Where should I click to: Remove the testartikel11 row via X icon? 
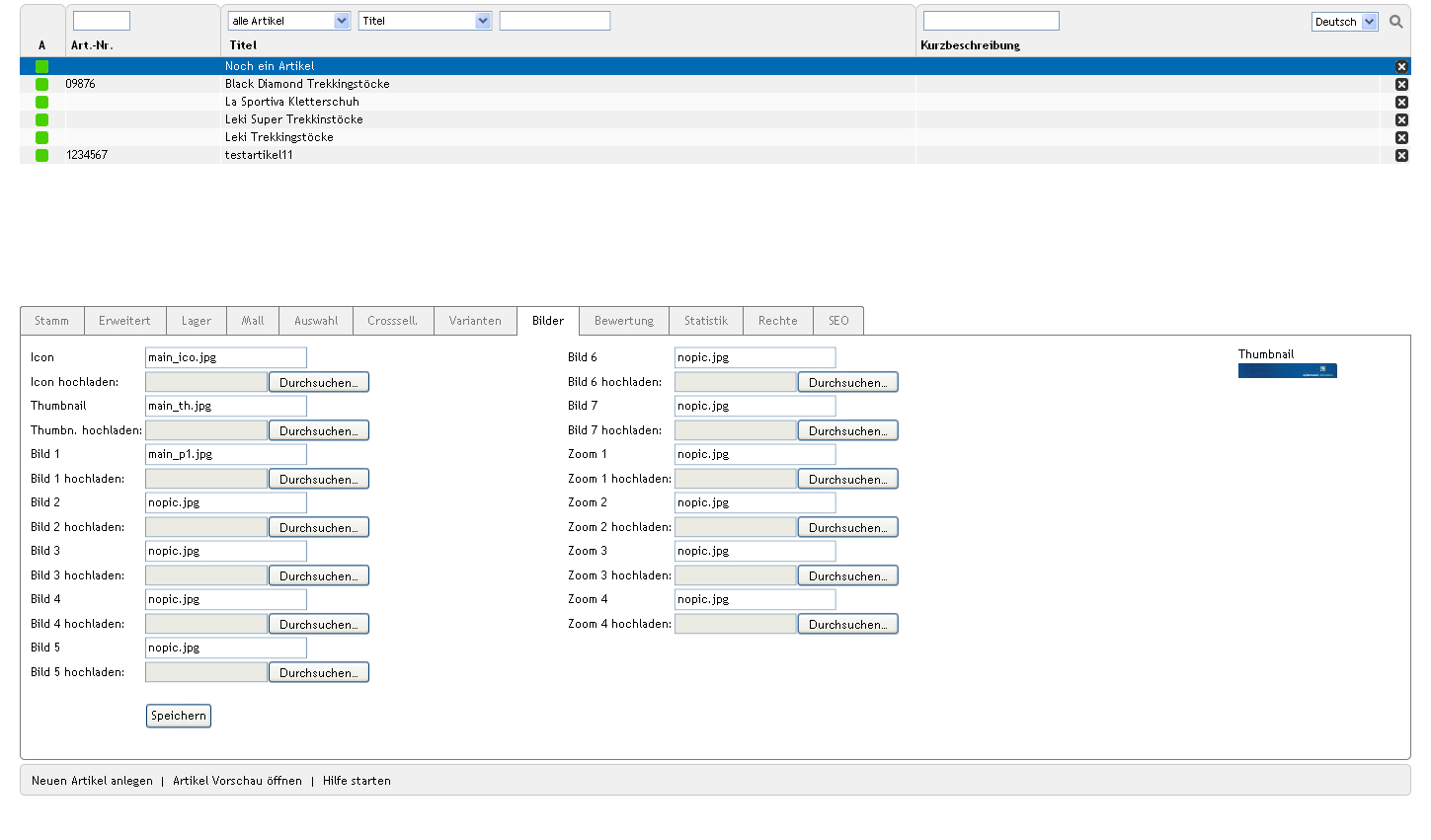(x=1400, y=155)
